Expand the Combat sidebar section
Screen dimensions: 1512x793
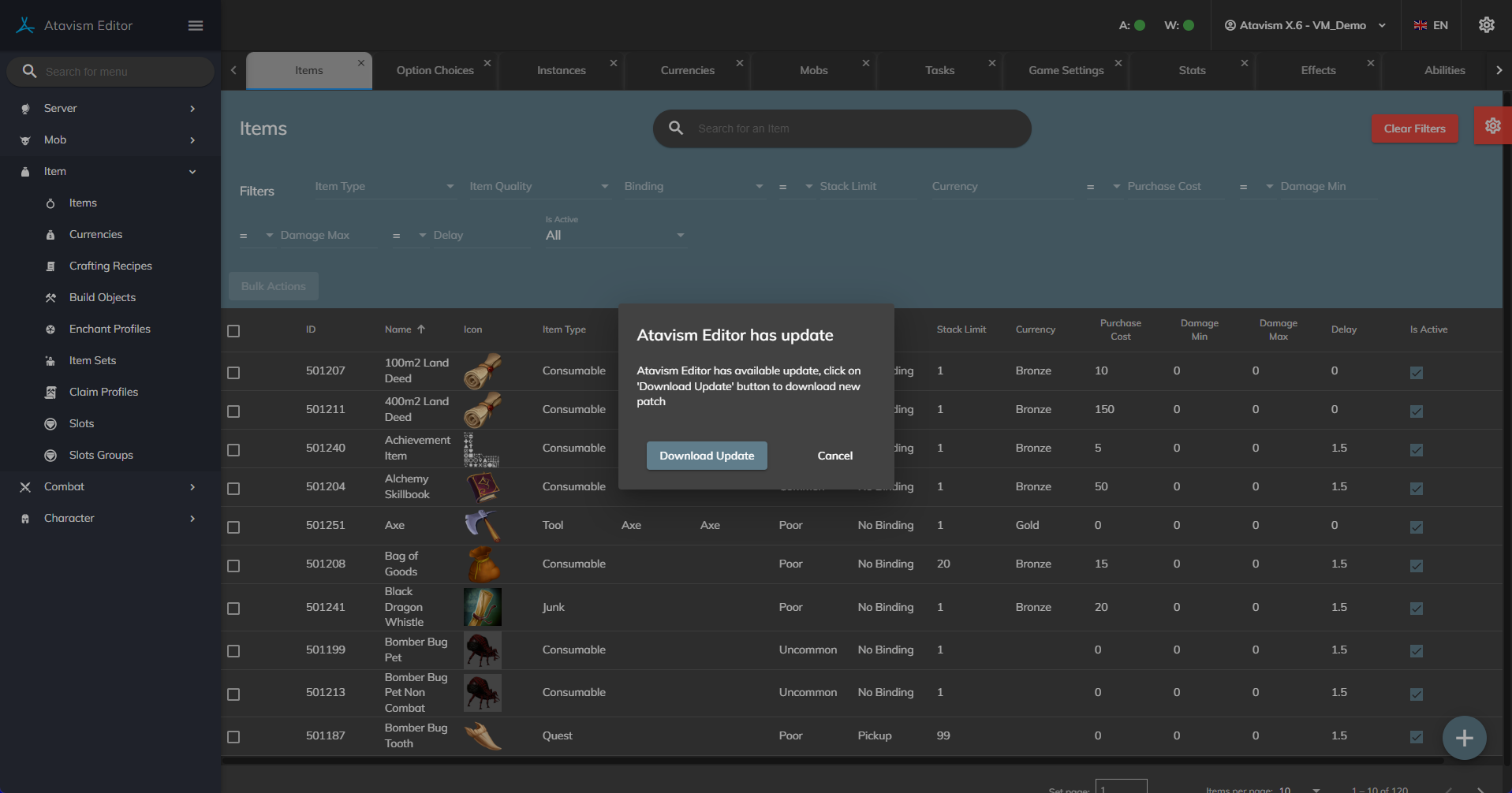click(109, 486)
